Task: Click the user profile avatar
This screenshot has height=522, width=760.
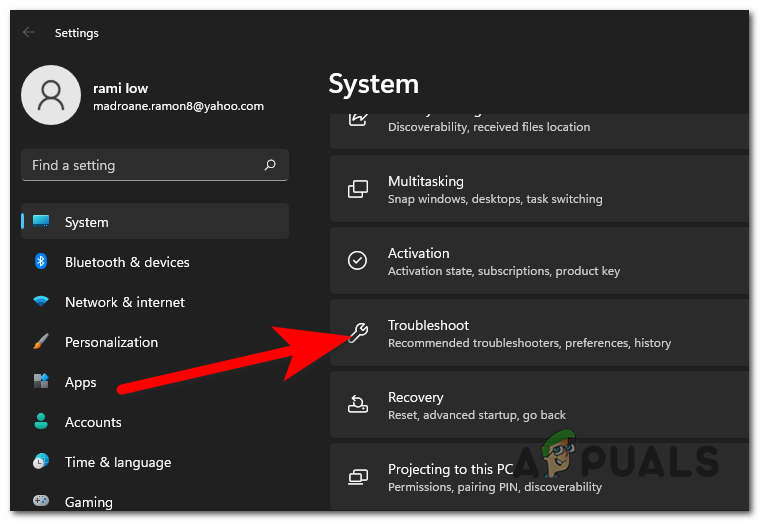Action: [x=51, y=95]
